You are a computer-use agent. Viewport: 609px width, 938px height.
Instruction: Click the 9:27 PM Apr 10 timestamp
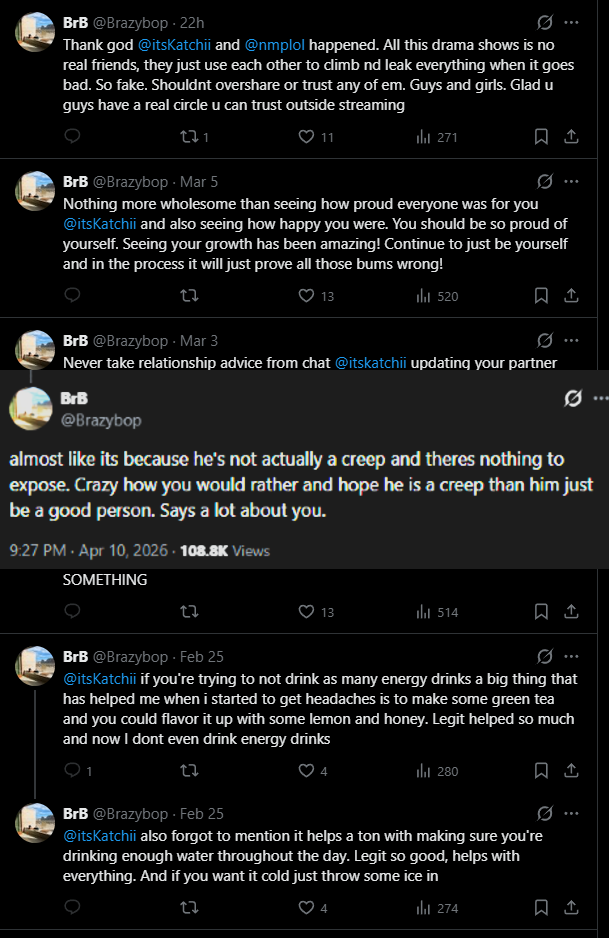[89, 551]
